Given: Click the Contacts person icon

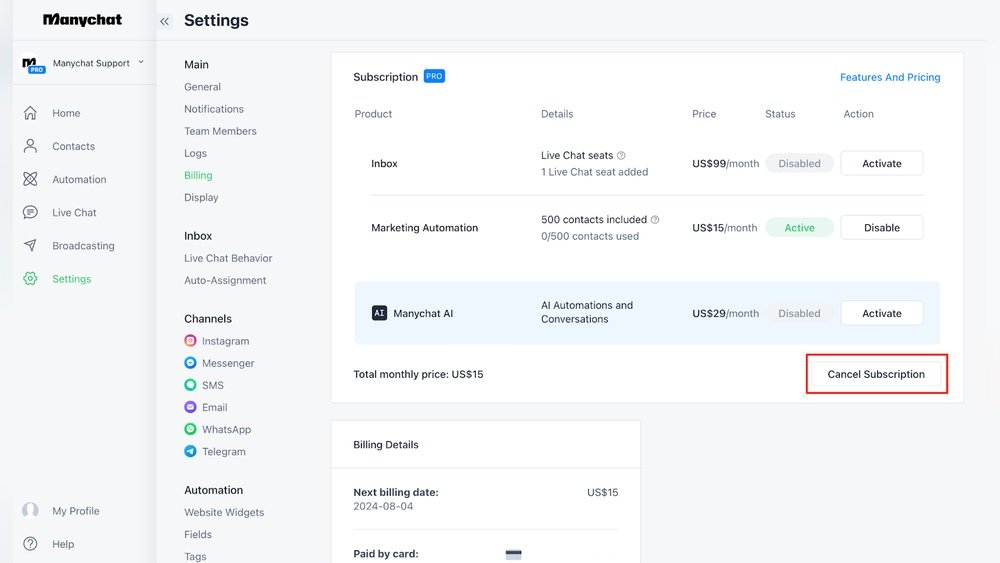Looking at the screenshot, I should pos(30,146).
